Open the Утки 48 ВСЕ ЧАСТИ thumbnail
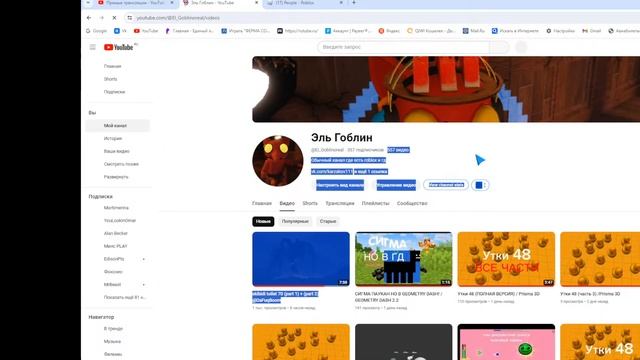 [506, 259]
